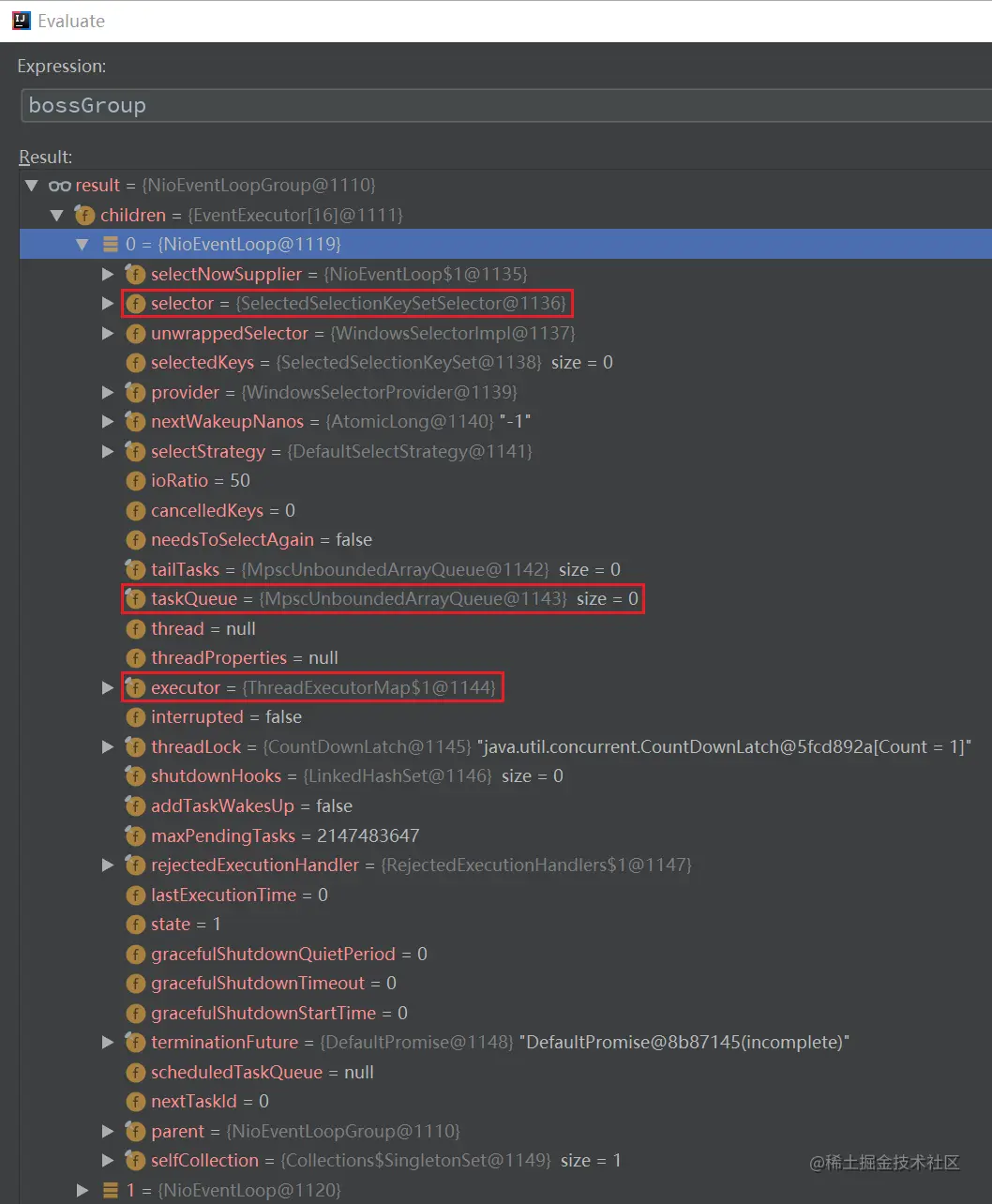This screenshot has height=1204, width=992.
Task: Select the lastExecutionTime = 0 row
Action: 506,895
